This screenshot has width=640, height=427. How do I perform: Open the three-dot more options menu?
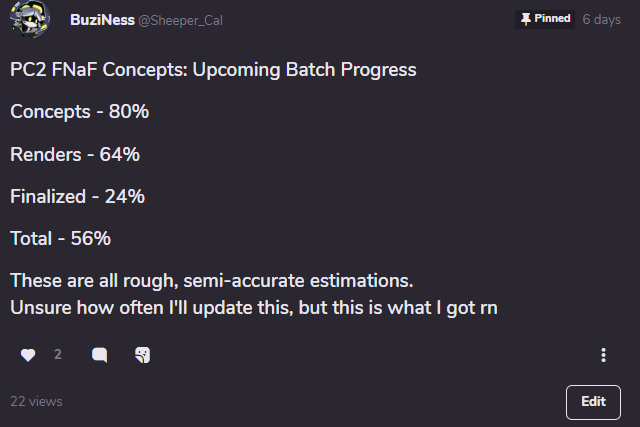coord(603,355)
